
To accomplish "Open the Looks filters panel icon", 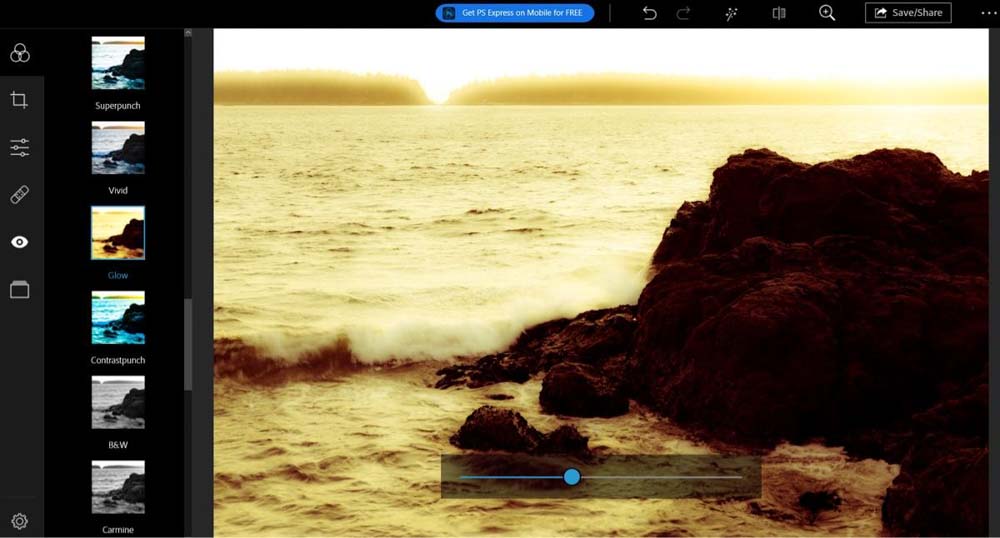I will pyautogui.click(x=20, y=53).
